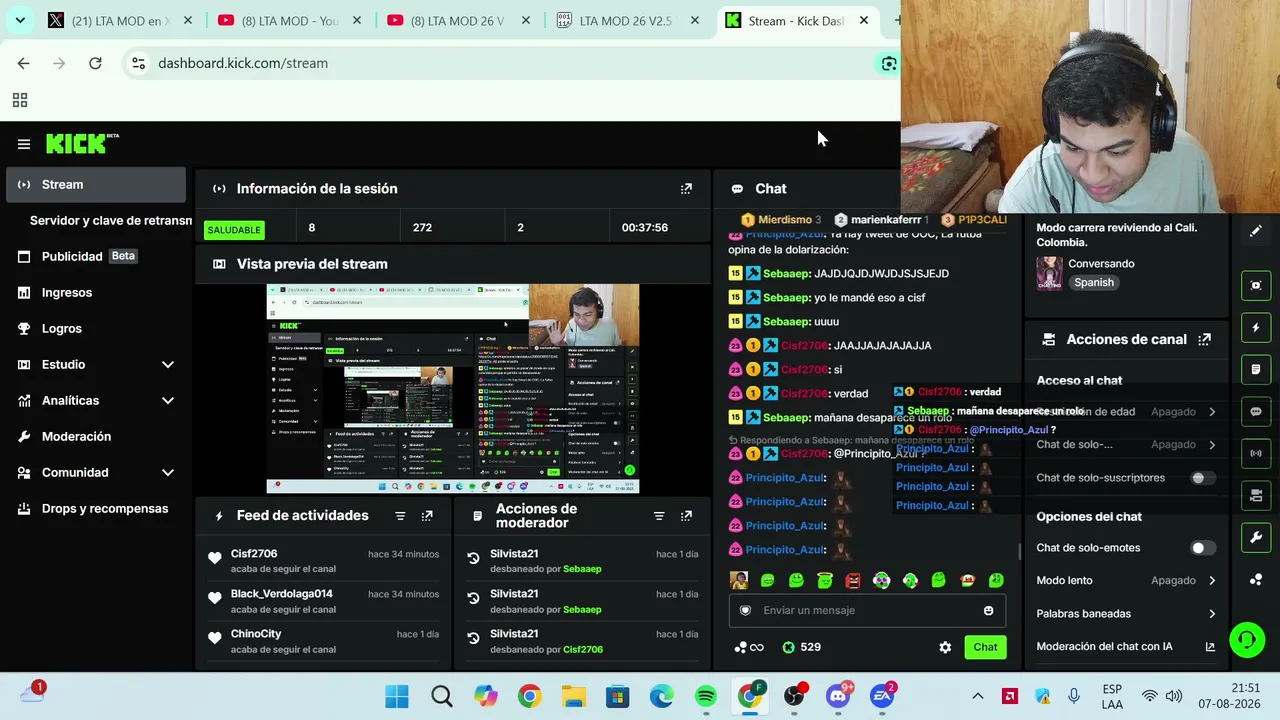Pop out the Acciones de canal panel

coord(1204,339)
